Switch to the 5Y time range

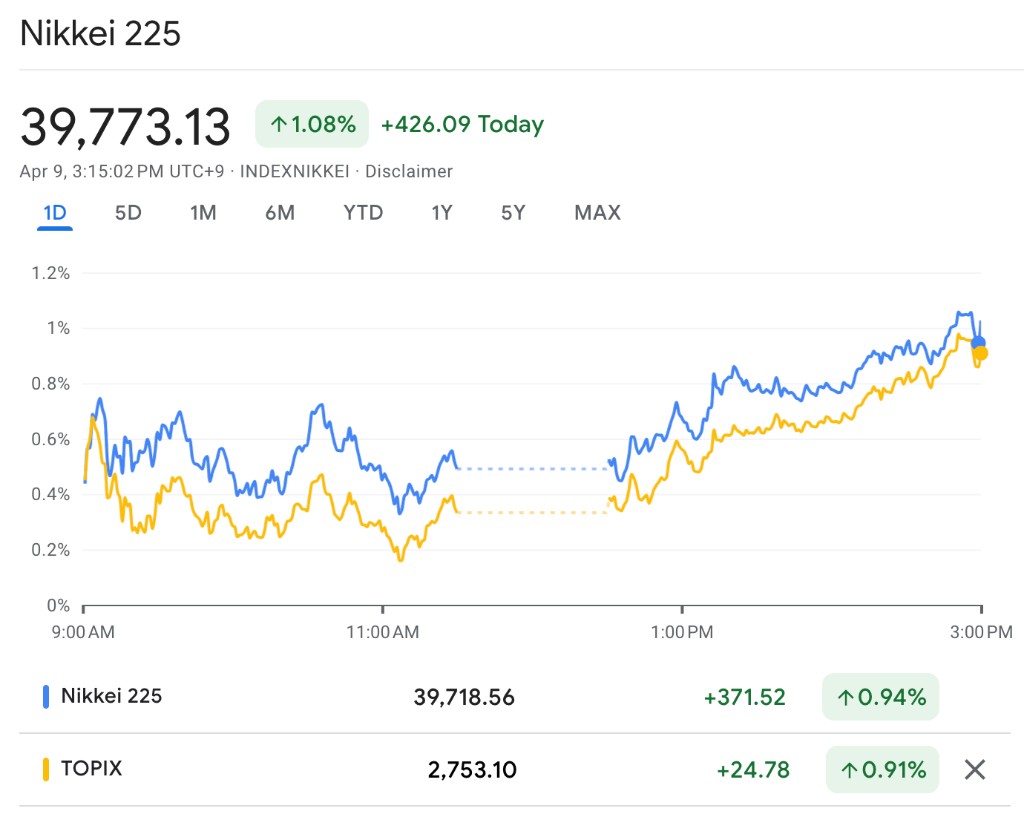pos(513,212)
